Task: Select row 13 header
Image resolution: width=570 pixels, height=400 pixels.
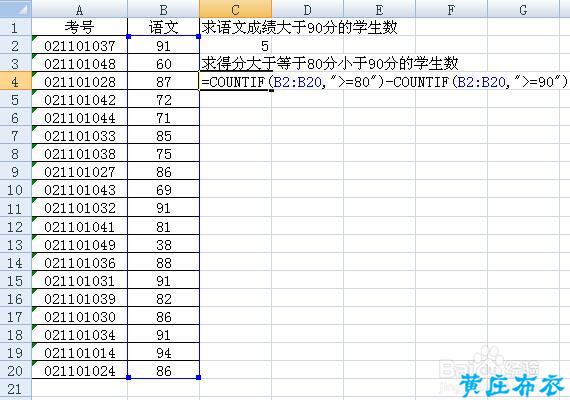Action: pos(15,244)
